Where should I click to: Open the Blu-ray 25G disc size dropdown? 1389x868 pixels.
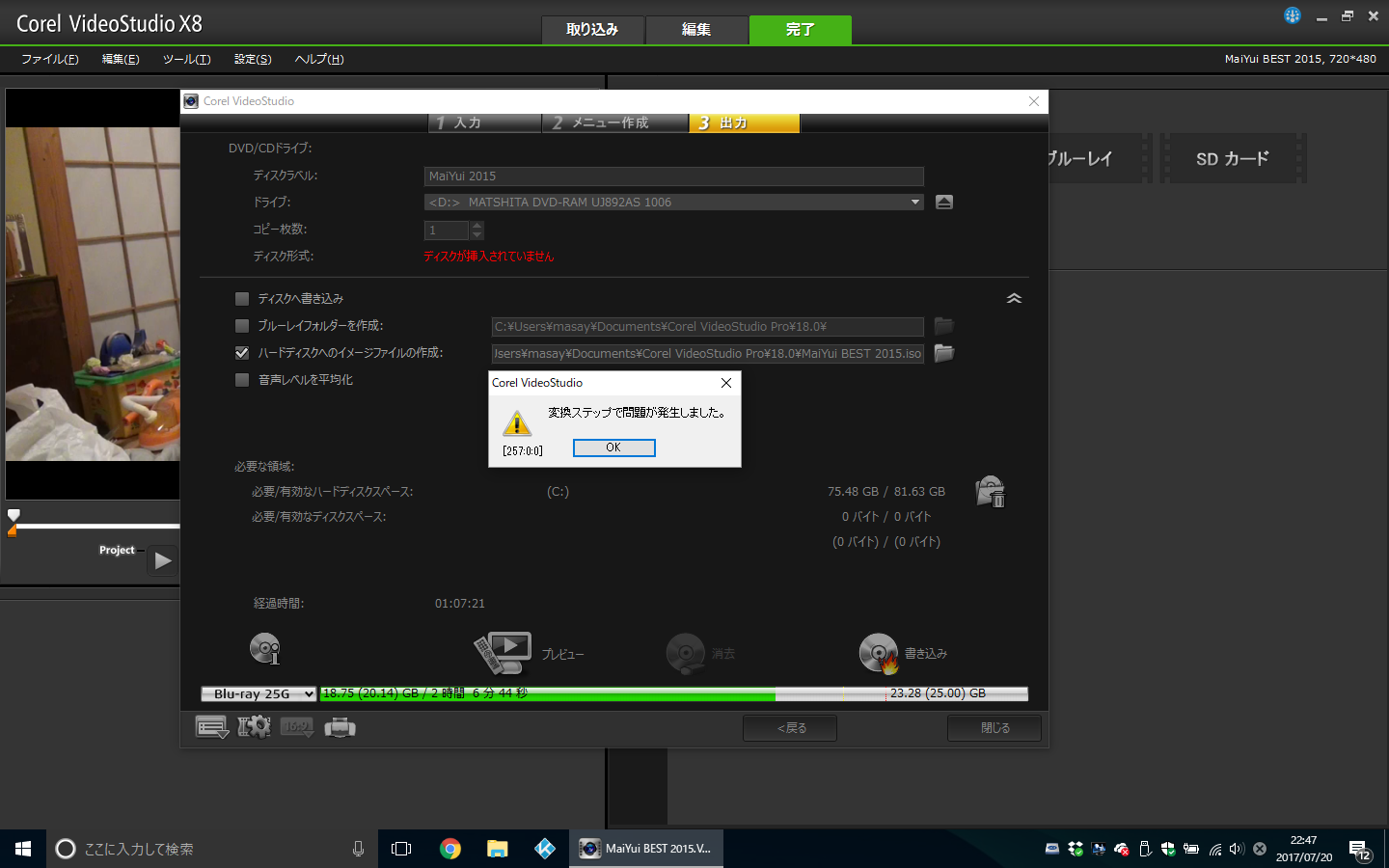coord(259,693)
